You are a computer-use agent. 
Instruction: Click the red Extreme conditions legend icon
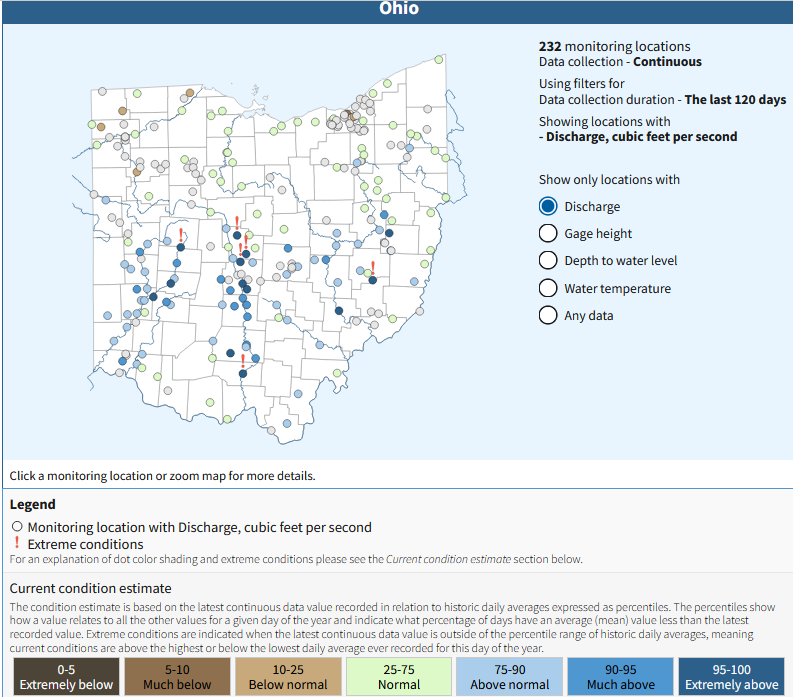(17, 543)
